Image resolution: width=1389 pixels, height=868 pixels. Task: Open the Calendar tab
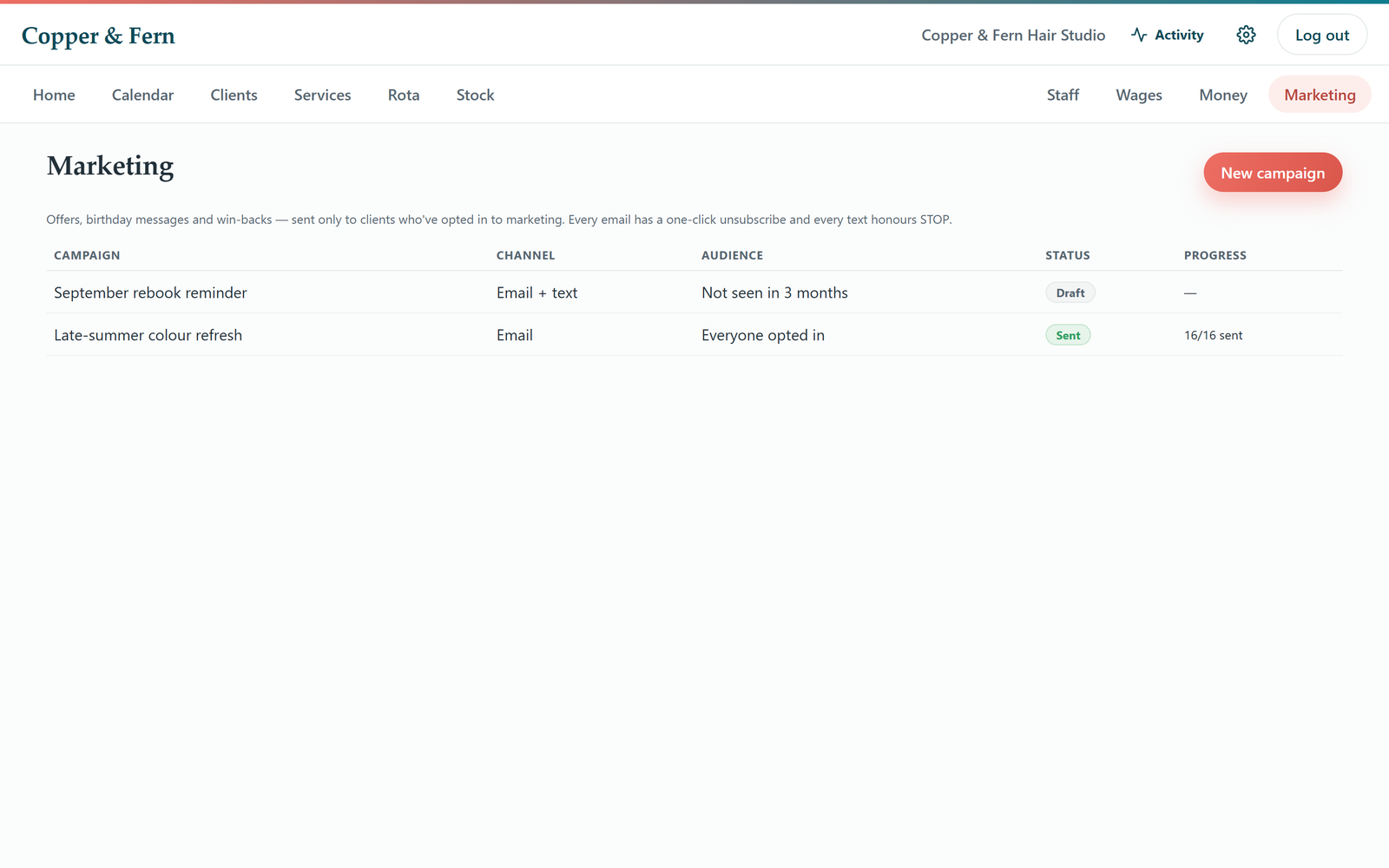pyautogui.click(x=142, y=95)
